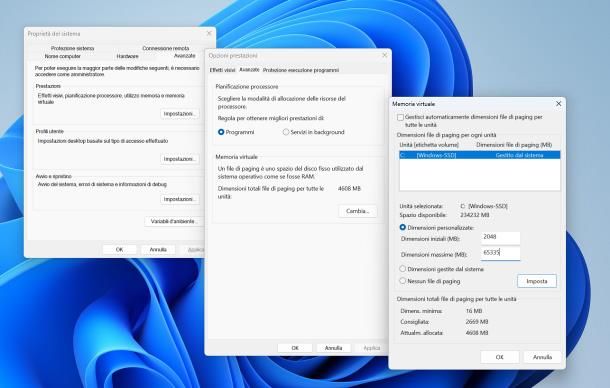Select Servizi in background radio button

pyautogui.click(x=286, y=132)
